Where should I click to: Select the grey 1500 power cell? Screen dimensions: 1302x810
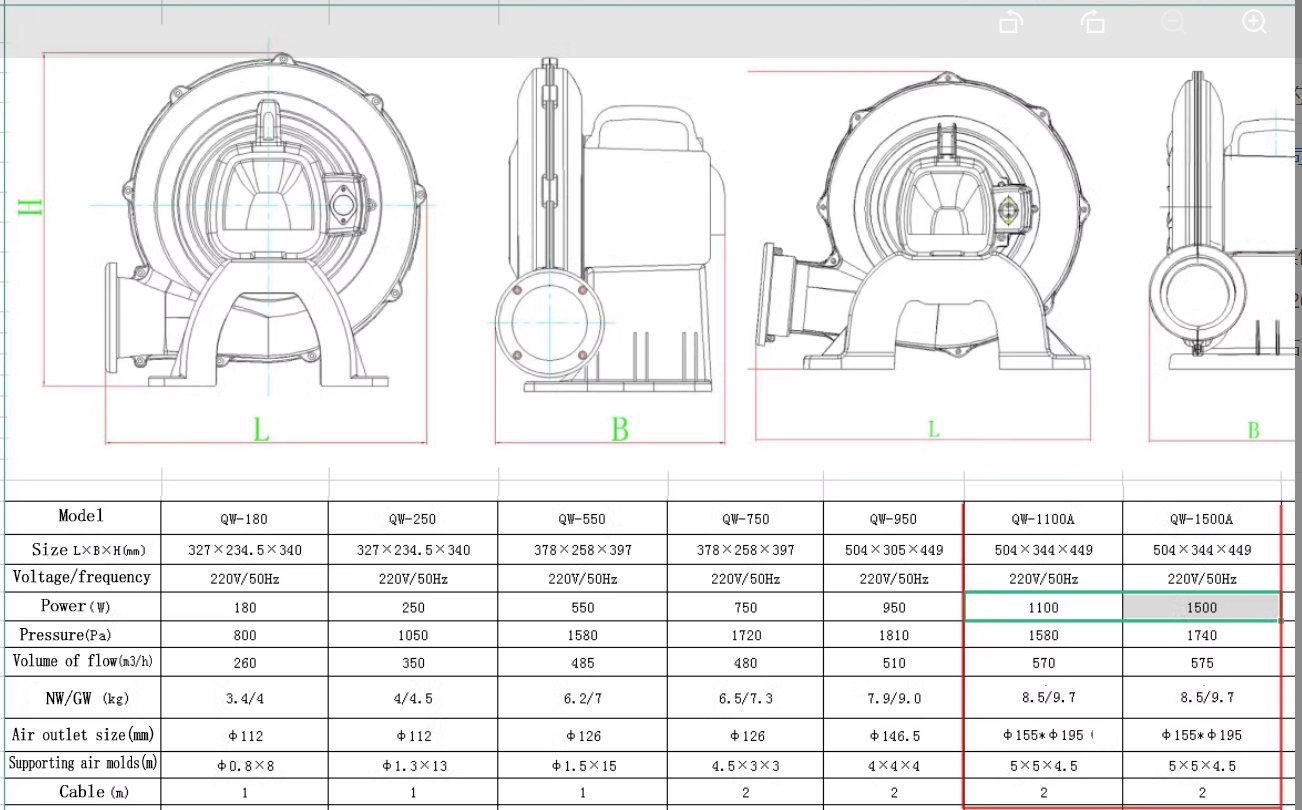click(x=1202, y=607)
